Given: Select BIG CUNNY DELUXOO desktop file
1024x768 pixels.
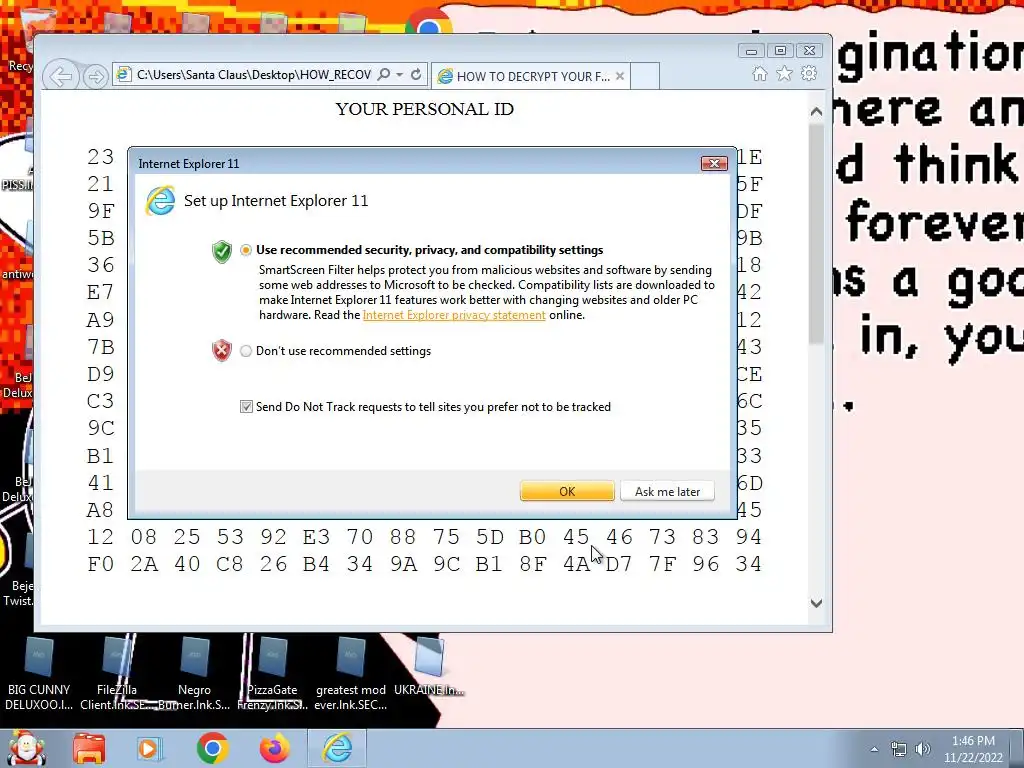Looking at the screenshot, I should pyautogui.click(x=39, y=675).
